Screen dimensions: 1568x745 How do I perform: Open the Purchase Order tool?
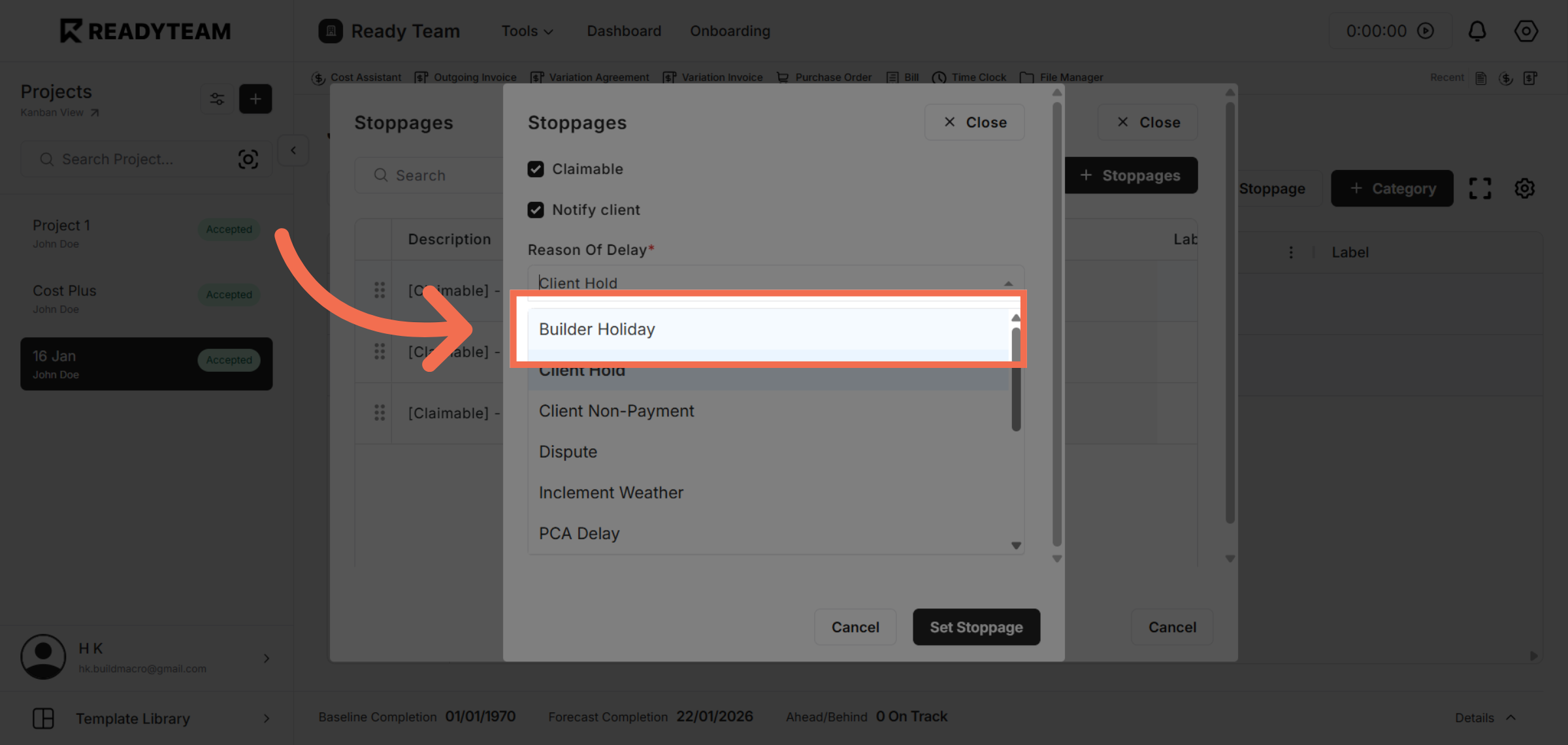point(832,77)
